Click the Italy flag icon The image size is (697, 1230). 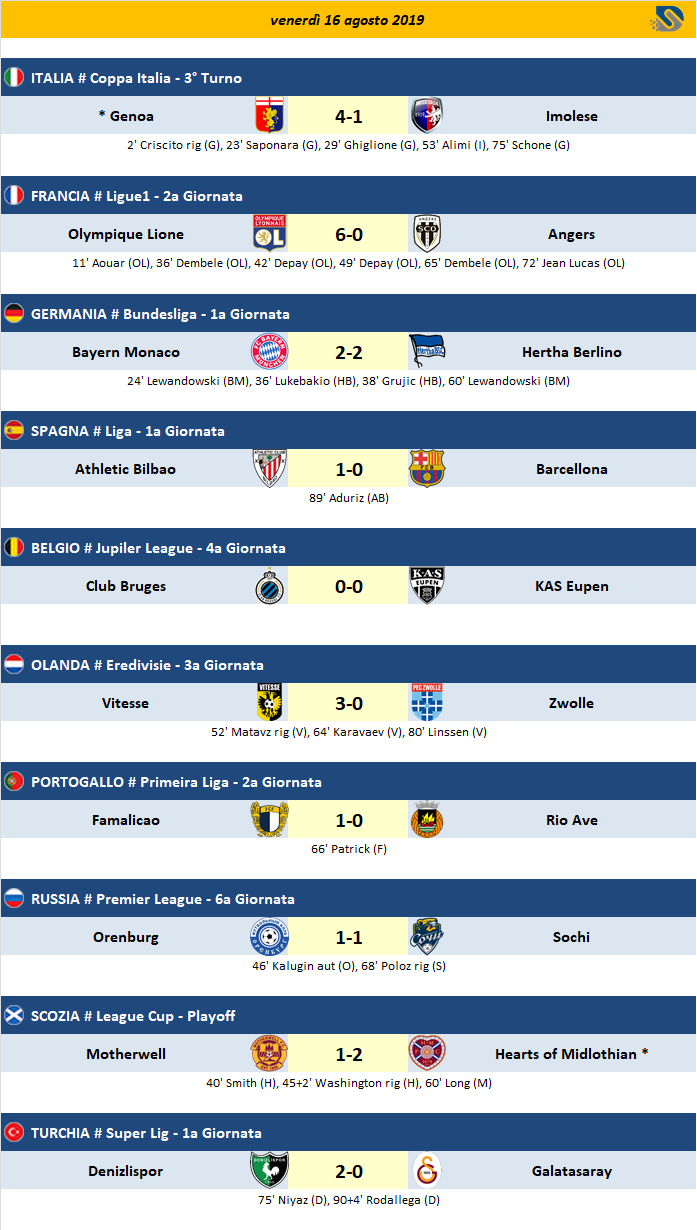point(14,78)
